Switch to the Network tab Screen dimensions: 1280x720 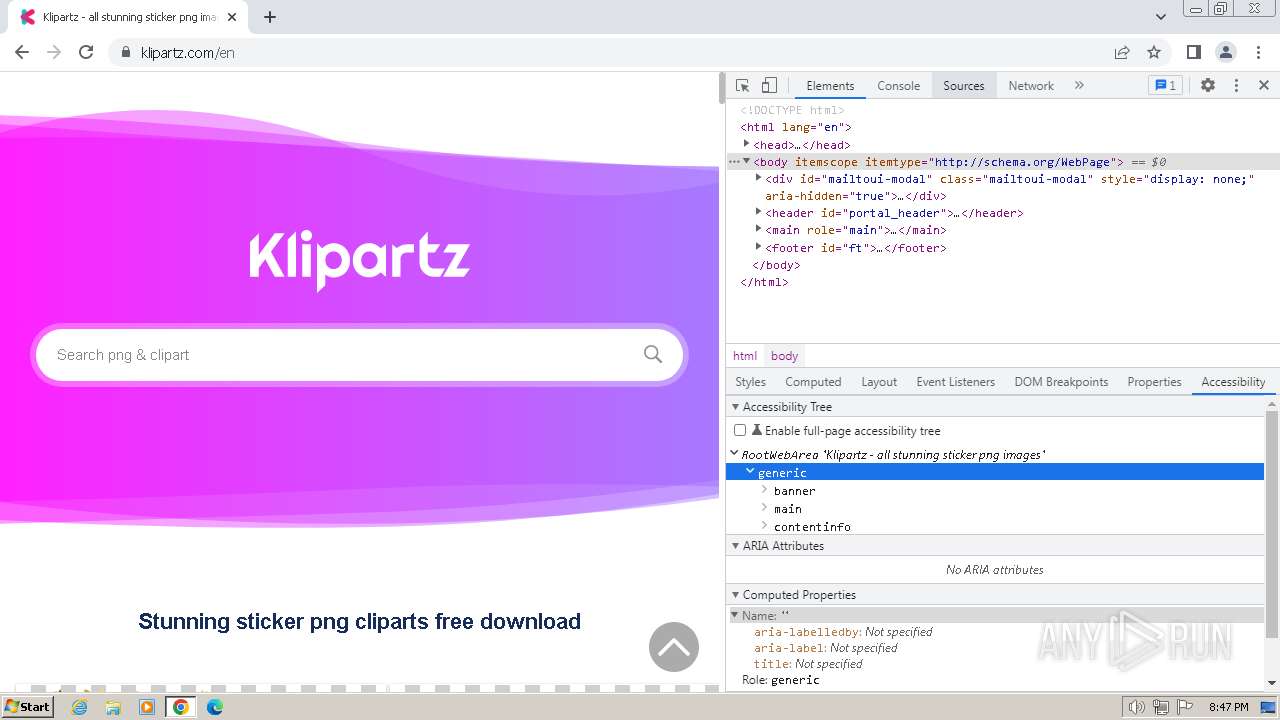[x=1031, y=85]
